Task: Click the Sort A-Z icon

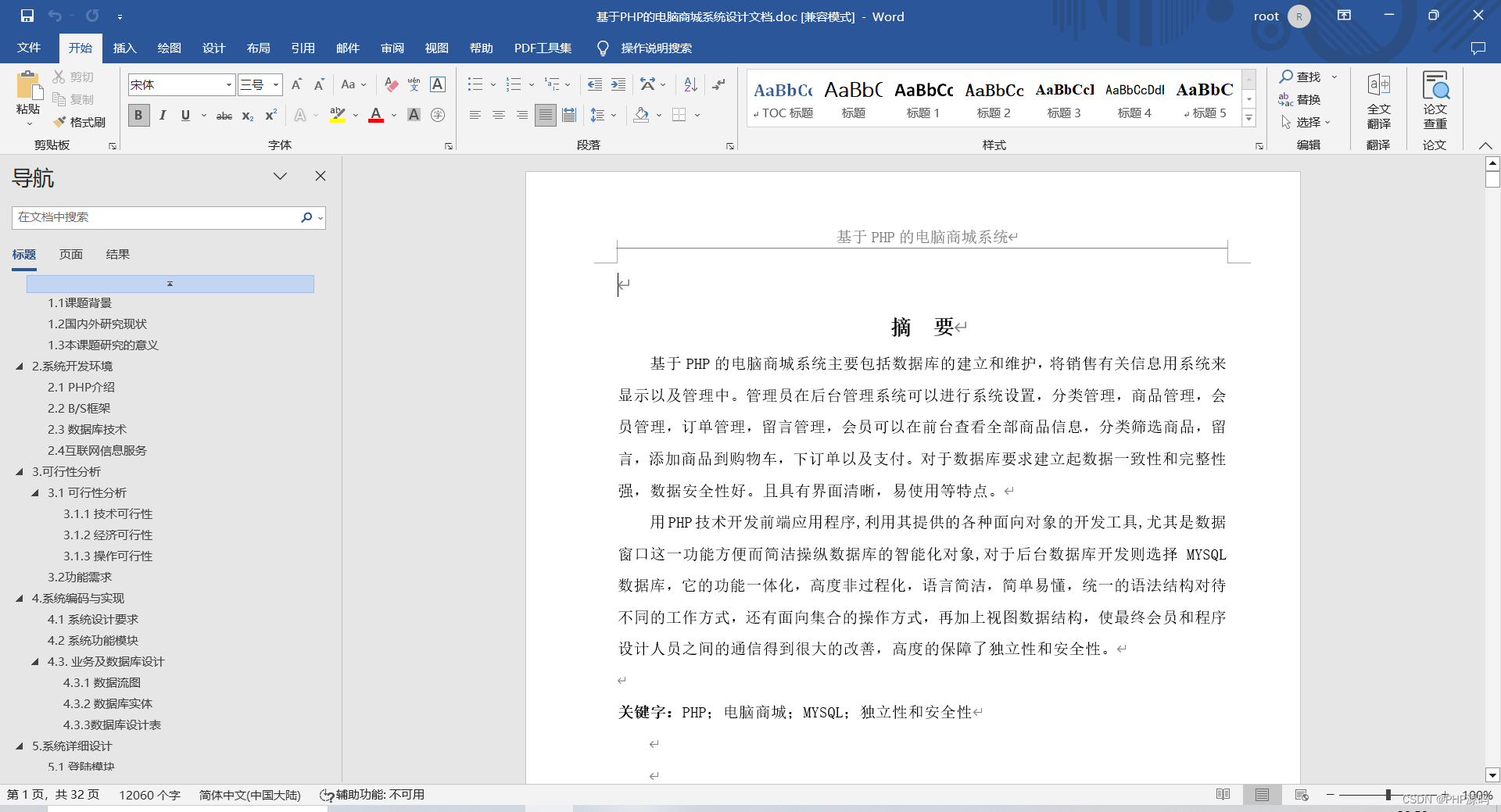Action: point(690,84)
